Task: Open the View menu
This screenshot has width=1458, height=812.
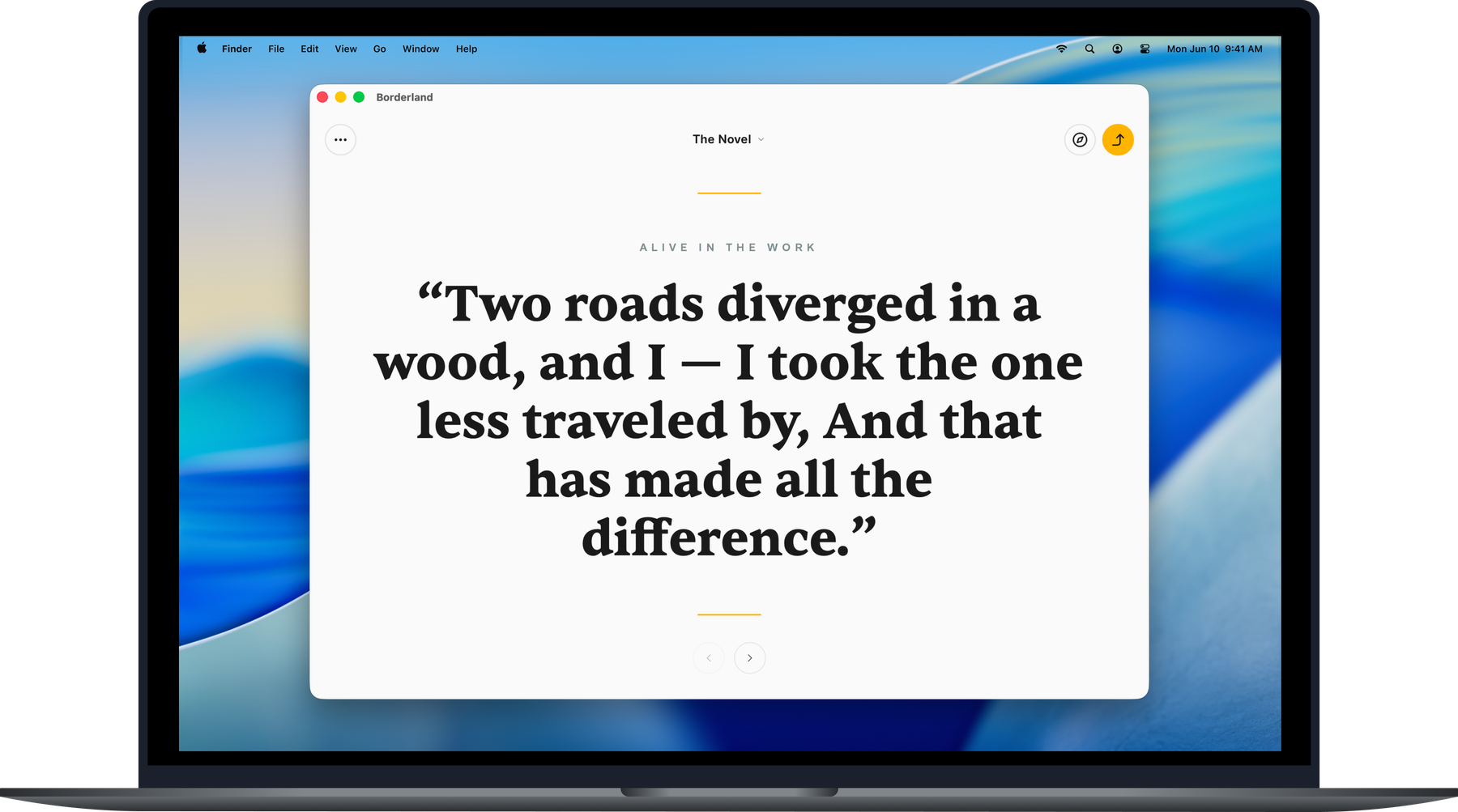Action: pyautogui.click(x=346, y=49)
